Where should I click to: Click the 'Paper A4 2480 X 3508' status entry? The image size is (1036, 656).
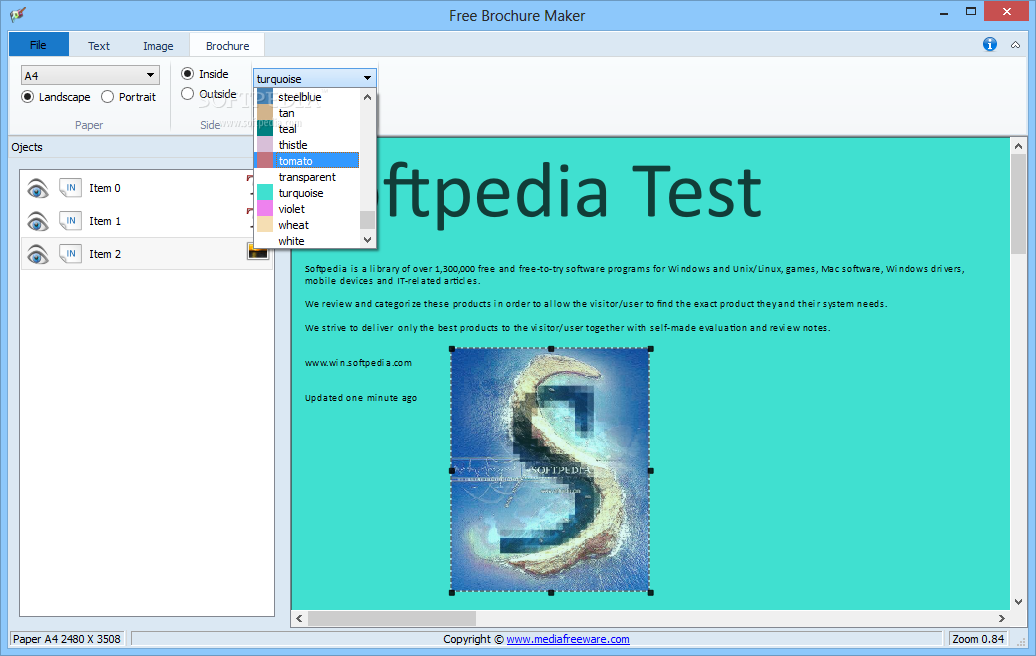(x=67, y=639)
